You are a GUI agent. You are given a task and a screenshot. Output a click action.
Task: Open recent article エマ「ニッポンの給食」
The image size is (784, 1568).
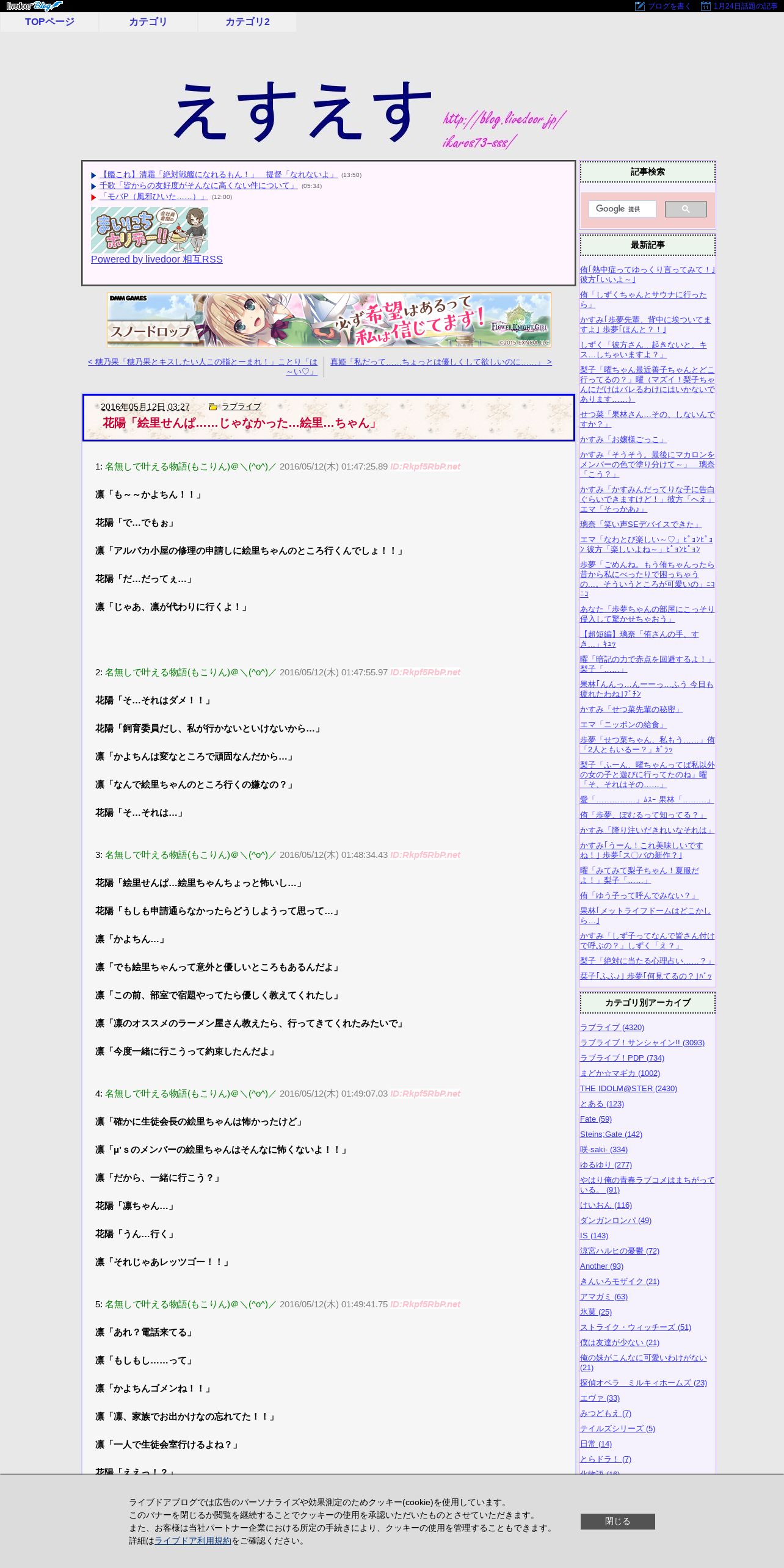click(623, 725)
